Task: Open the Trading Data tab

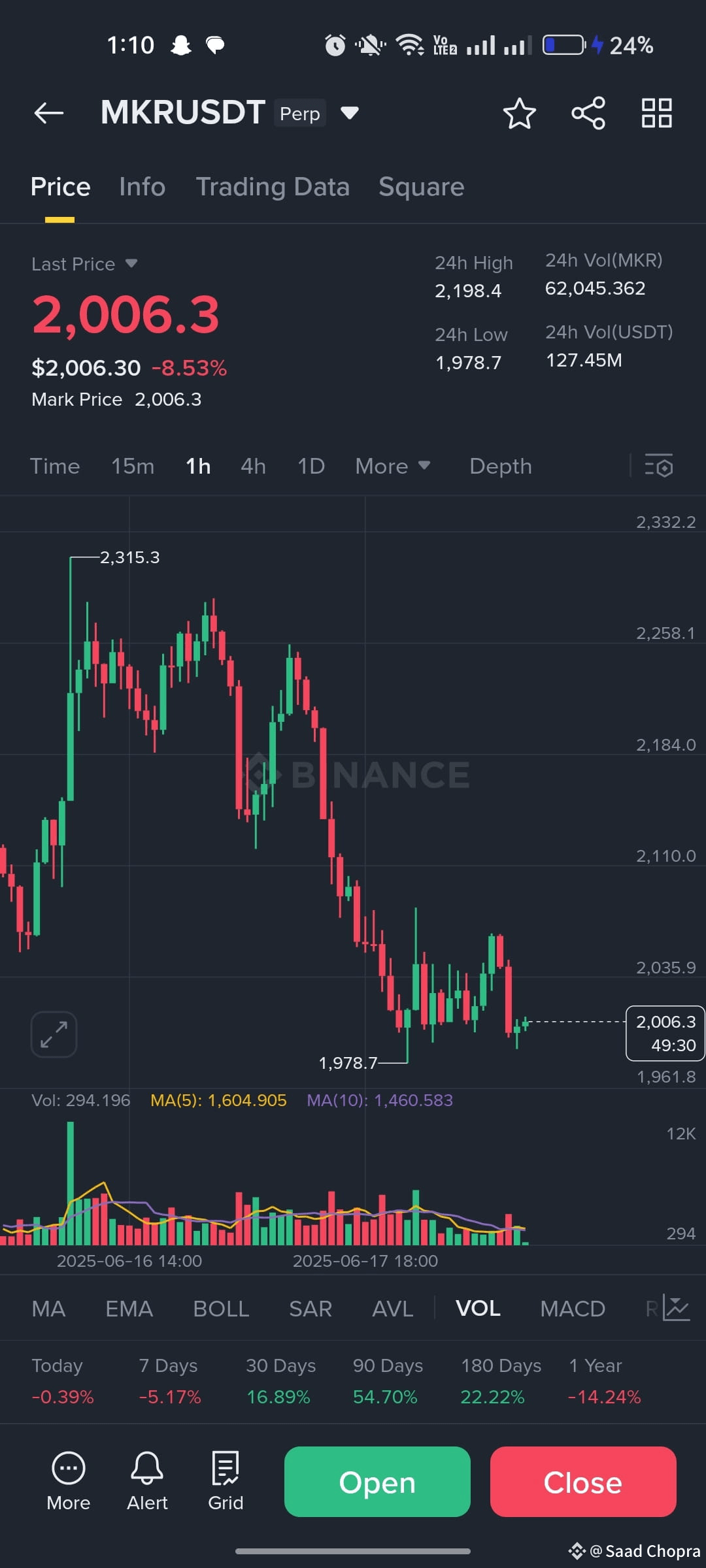Action: 273,187
